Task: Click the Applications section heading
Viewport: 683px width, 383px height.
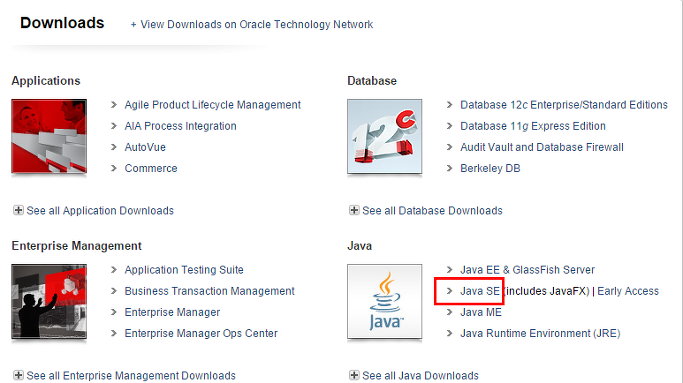Action: coord(46,81)
